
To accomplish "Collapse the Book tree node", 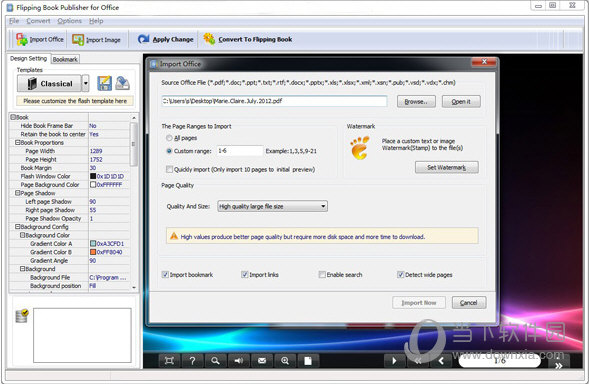I will pos(13,117).
